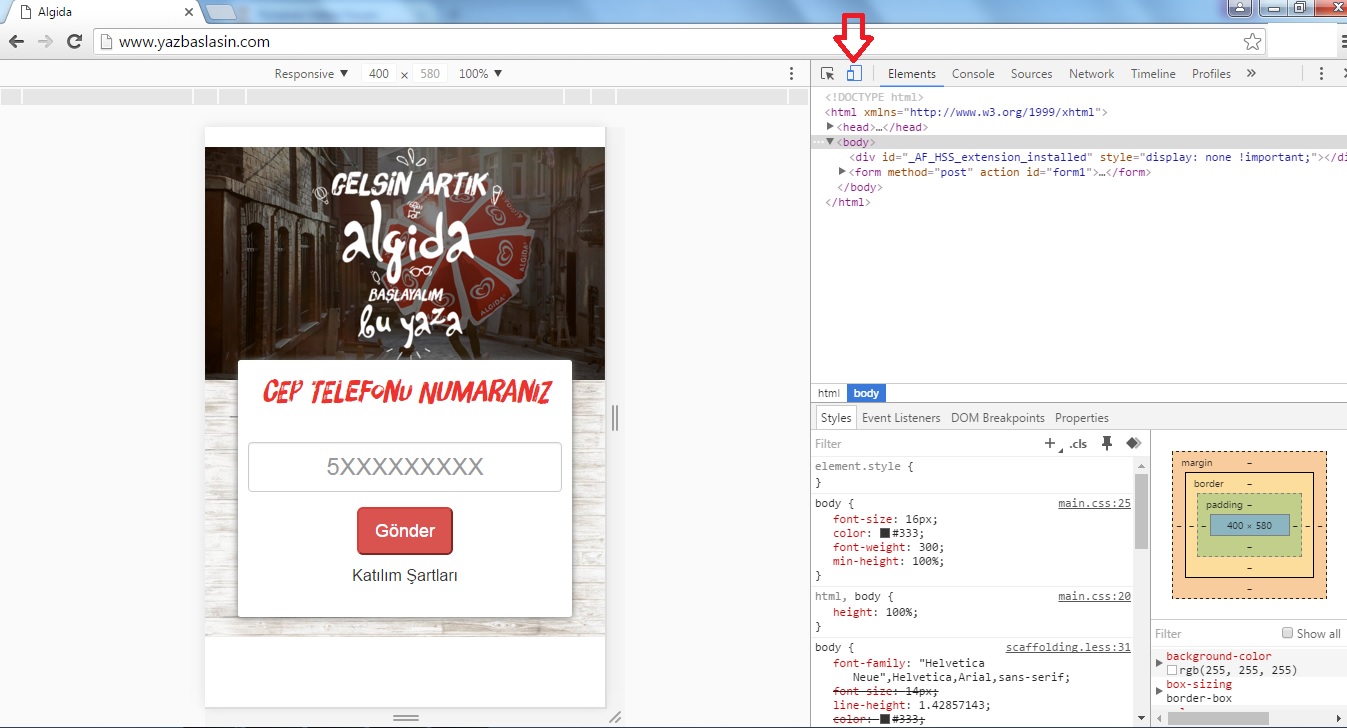Reload the page with the refresh icon
Screen dimensions: 1347x728
point(74,42)
